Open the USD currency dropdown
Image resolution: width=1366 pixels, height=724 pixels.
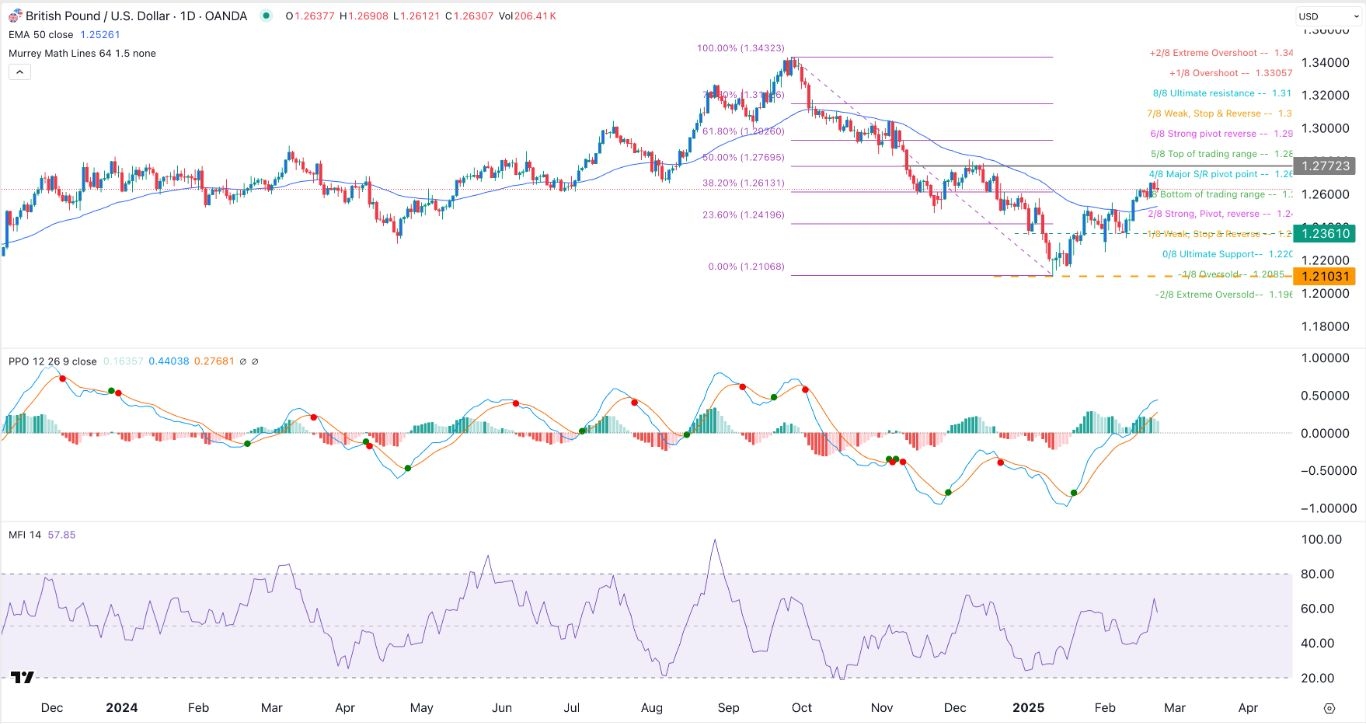(1320, 16)
